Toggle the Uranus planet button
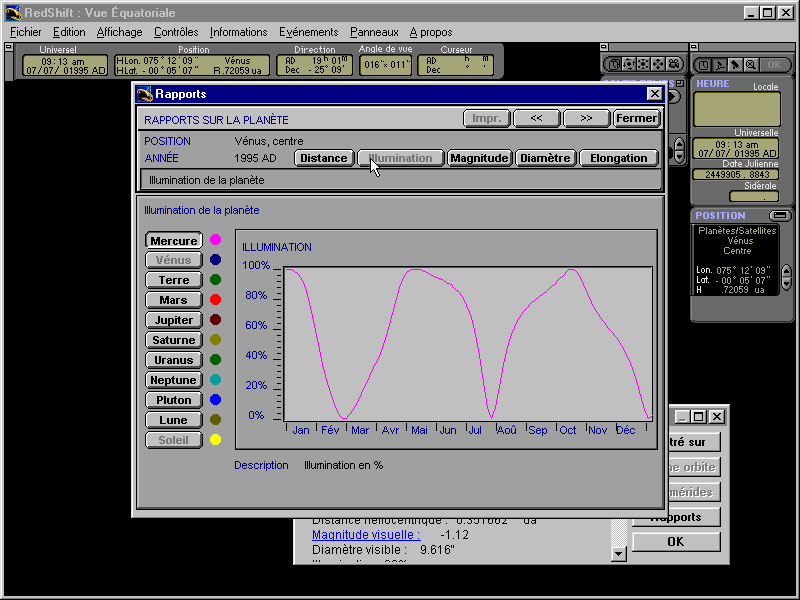The height and width of the screenshot is (600, 800). pos(173,360)
